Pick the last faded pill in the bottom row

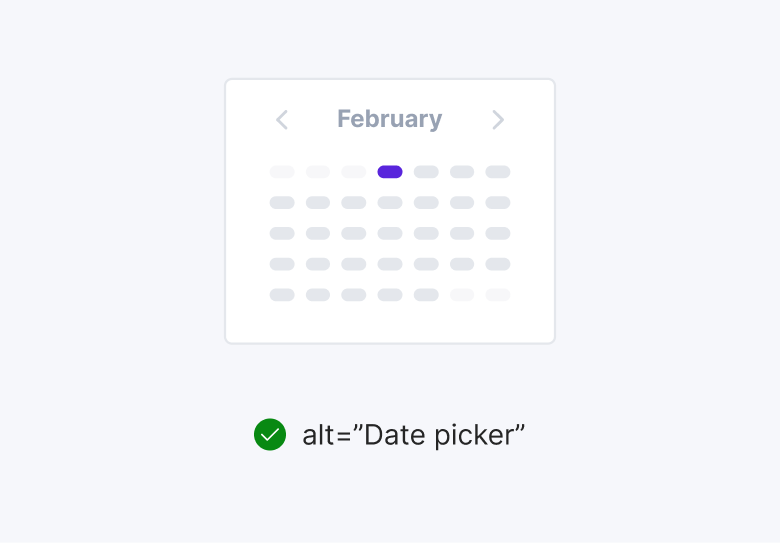click(498, 295)
